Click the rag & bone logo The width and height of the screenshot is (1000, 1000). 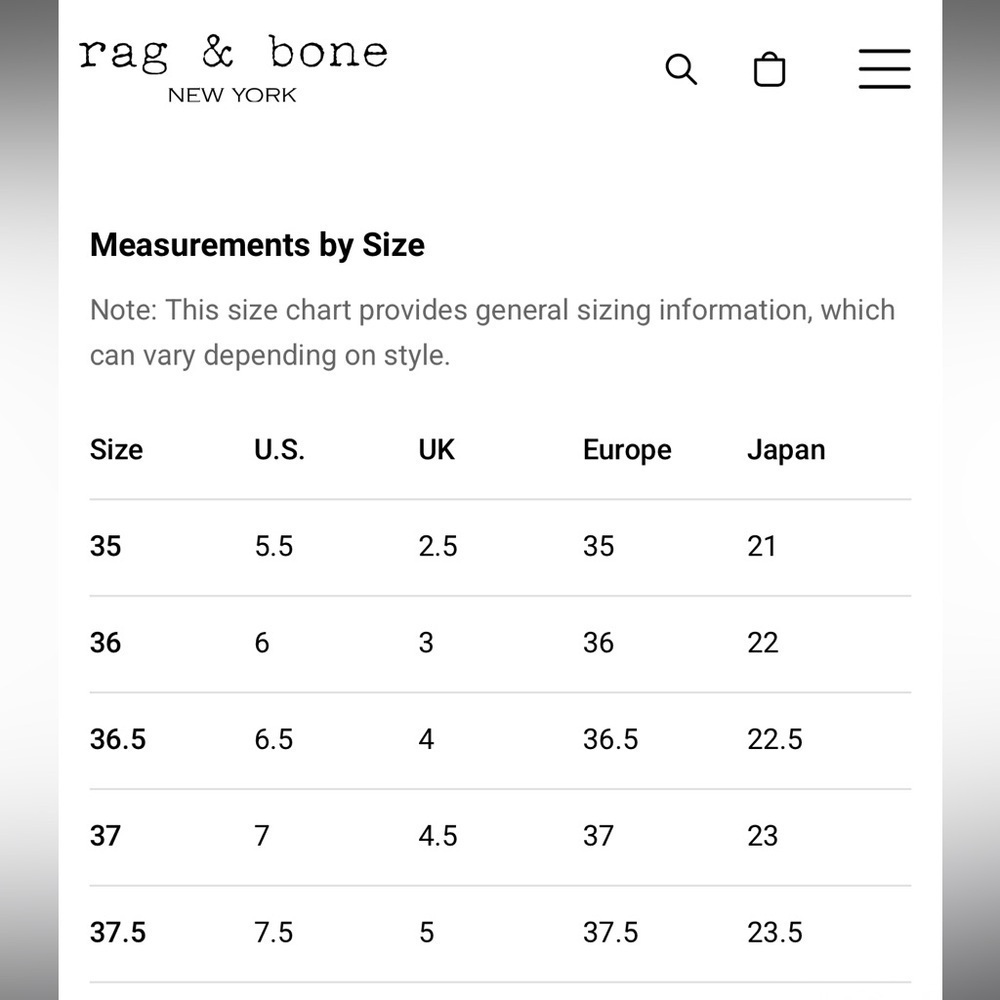[x=233, y=54]
